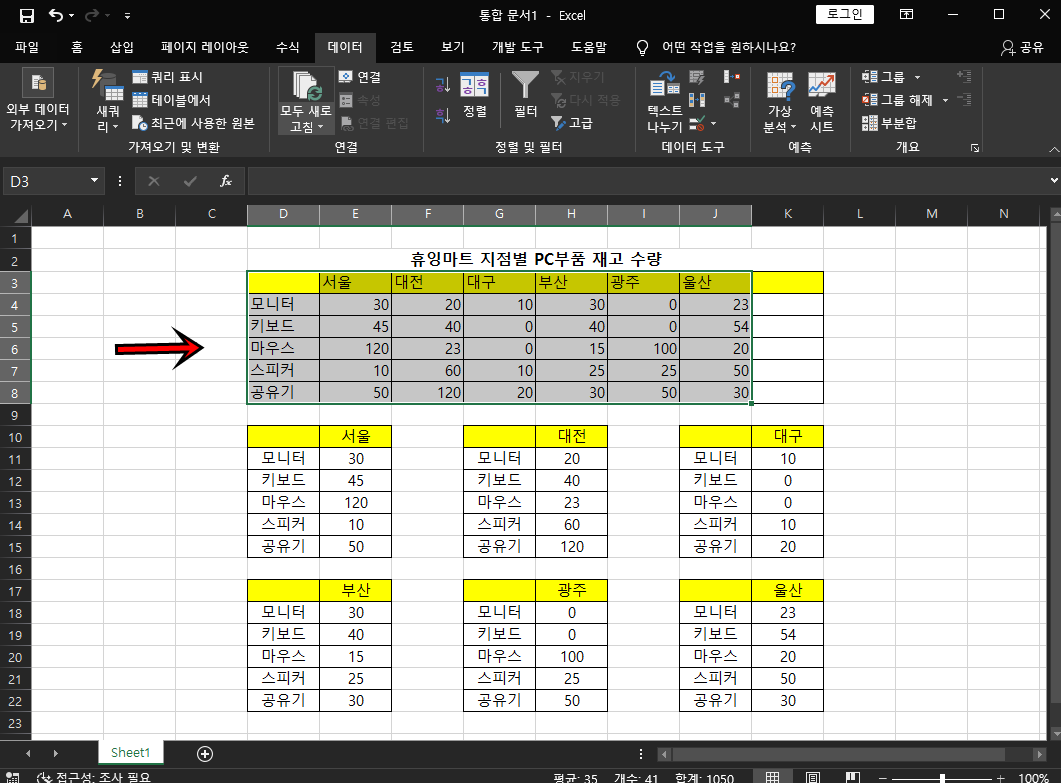Open the Sheet1 tab

(x=130, y=753)
